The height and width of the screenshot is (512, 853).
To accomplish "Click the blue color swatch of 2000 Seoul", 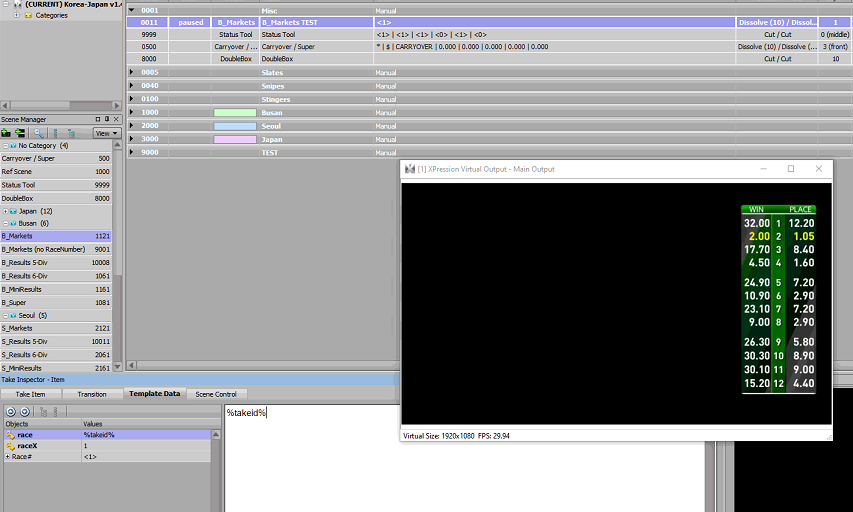I will point(235,126).
